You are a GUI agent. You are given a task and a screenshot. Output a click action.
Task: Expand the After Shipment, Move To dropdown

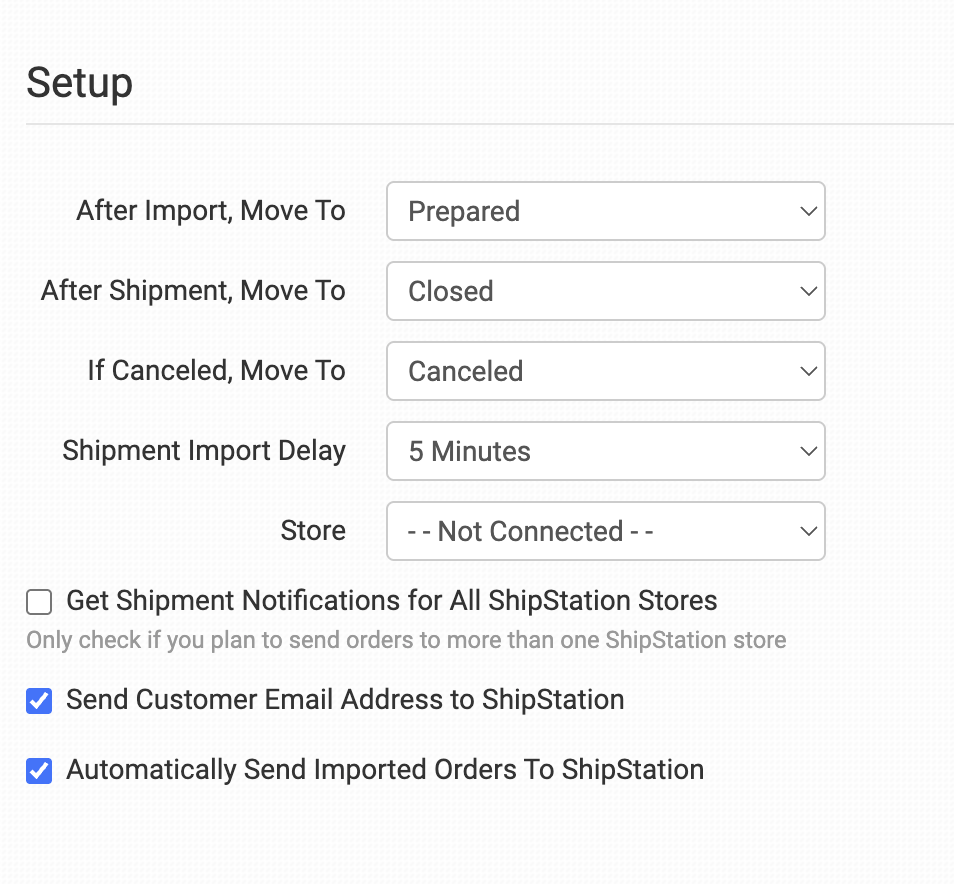[605, 291]
